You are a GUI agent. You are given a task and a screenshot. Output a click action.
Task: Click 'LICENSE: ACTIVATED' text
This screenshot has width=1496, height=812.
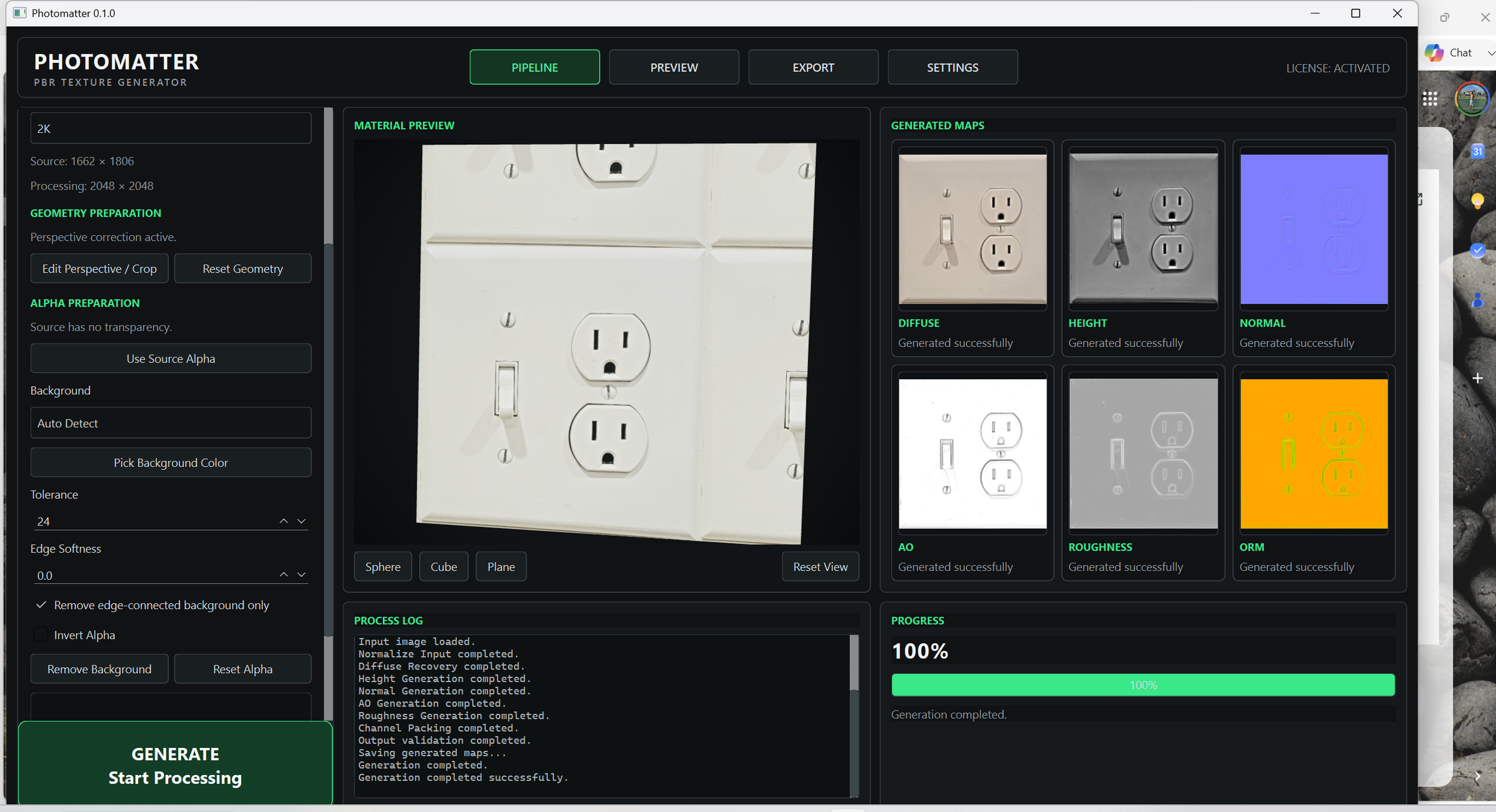[x=1337, y=68]
